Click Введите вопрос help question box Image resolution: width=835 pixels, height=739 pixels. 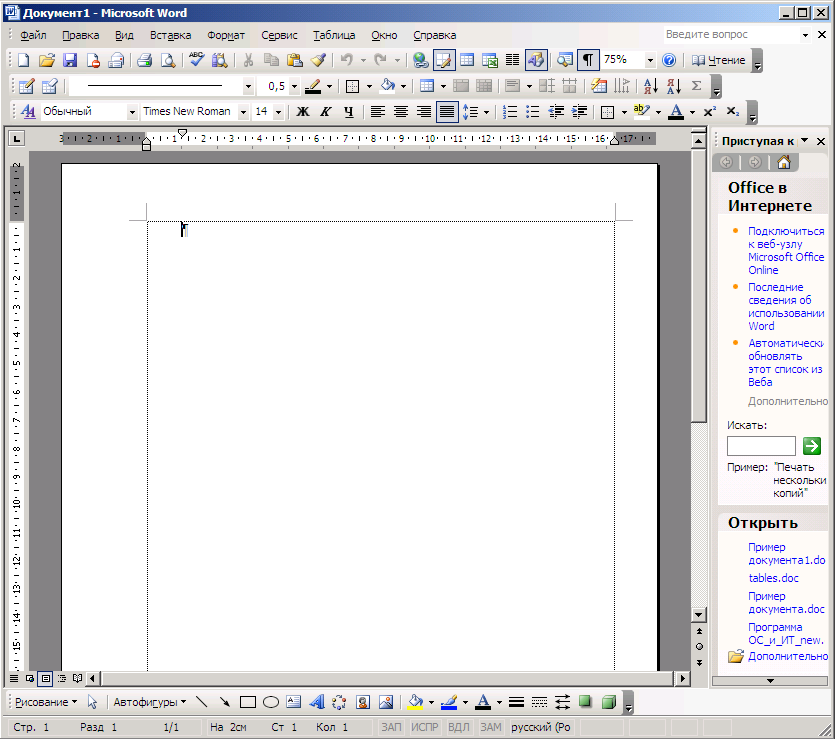tap(731, 35)
